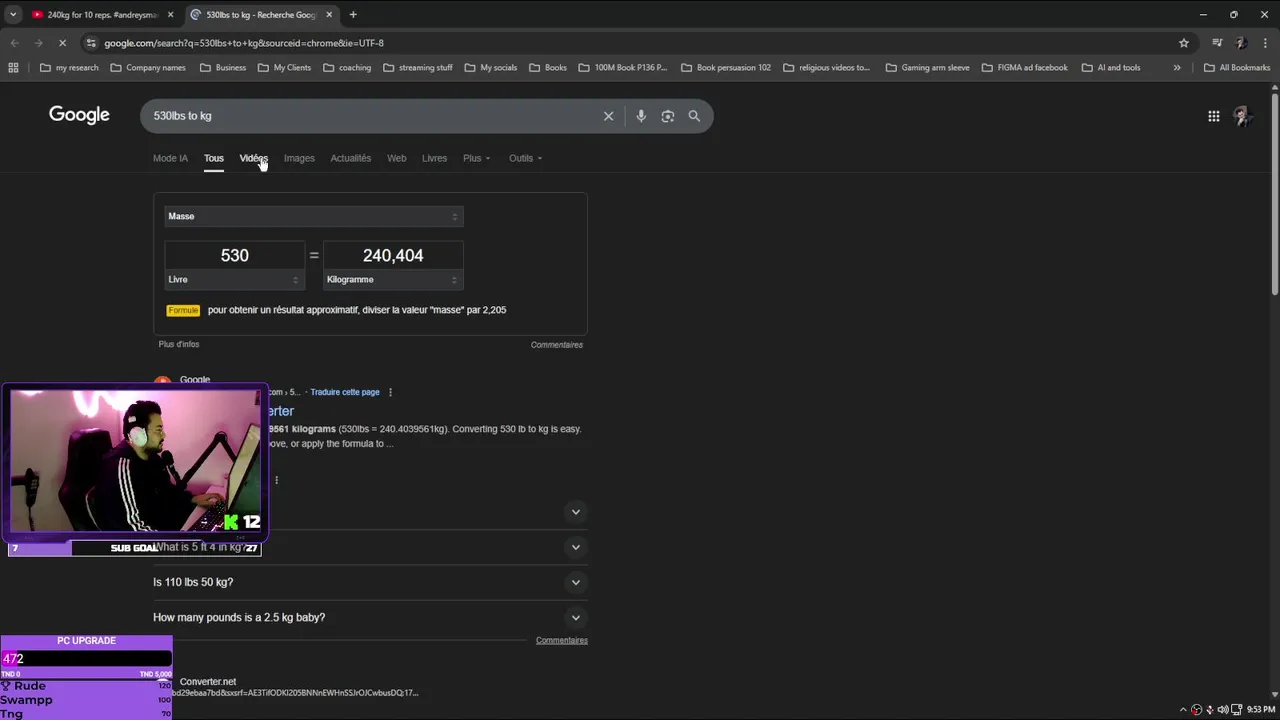Bookmark this page with the star icon
1280x720 pixels.
pyautogui.click(x=1184, y=43)
